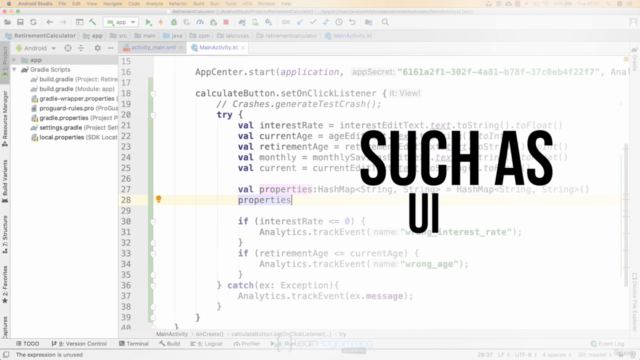Click the Make Project hammer icon

pyautogui.click(x=93, y=22)
